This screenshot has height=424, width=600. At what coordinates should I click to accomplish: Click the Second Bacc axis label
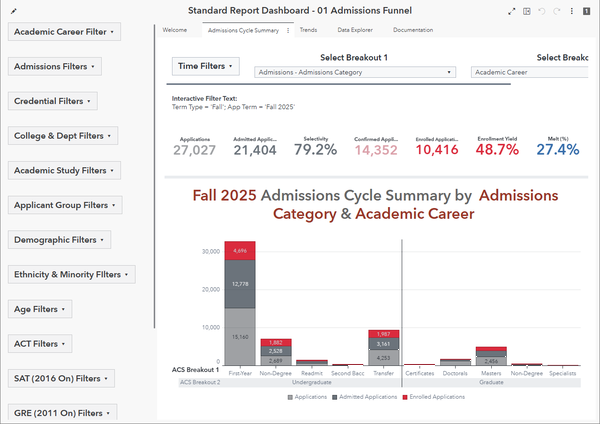pyautogui.click(x=347, y=373)
